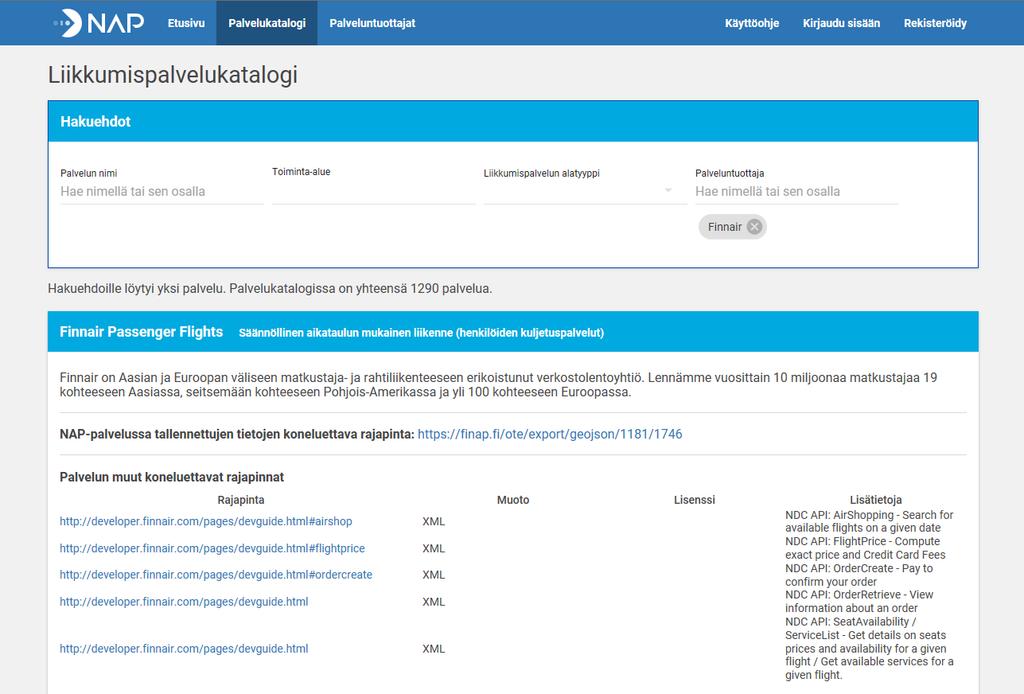Click 'Palvelun muut koneluettavat rajapinnat' heading
Screen dimensions: 1024x694
[172, 477]
